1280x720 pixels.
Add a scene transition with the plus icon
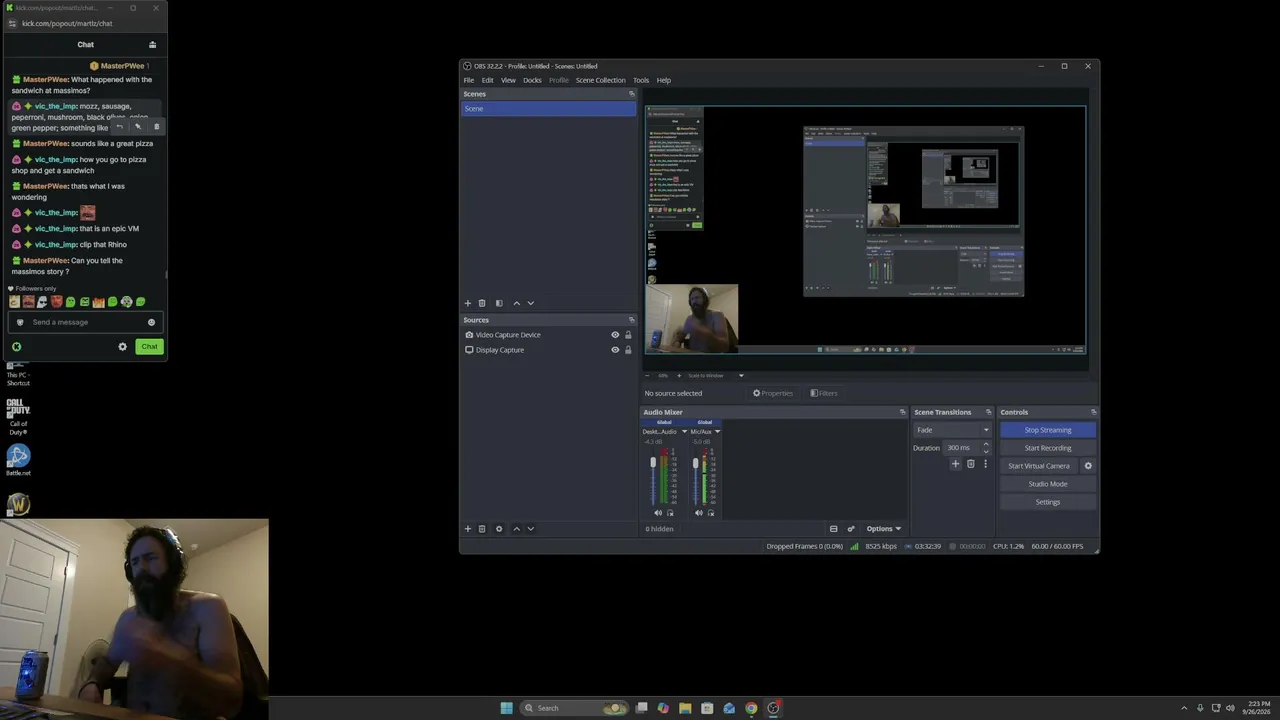955,464
